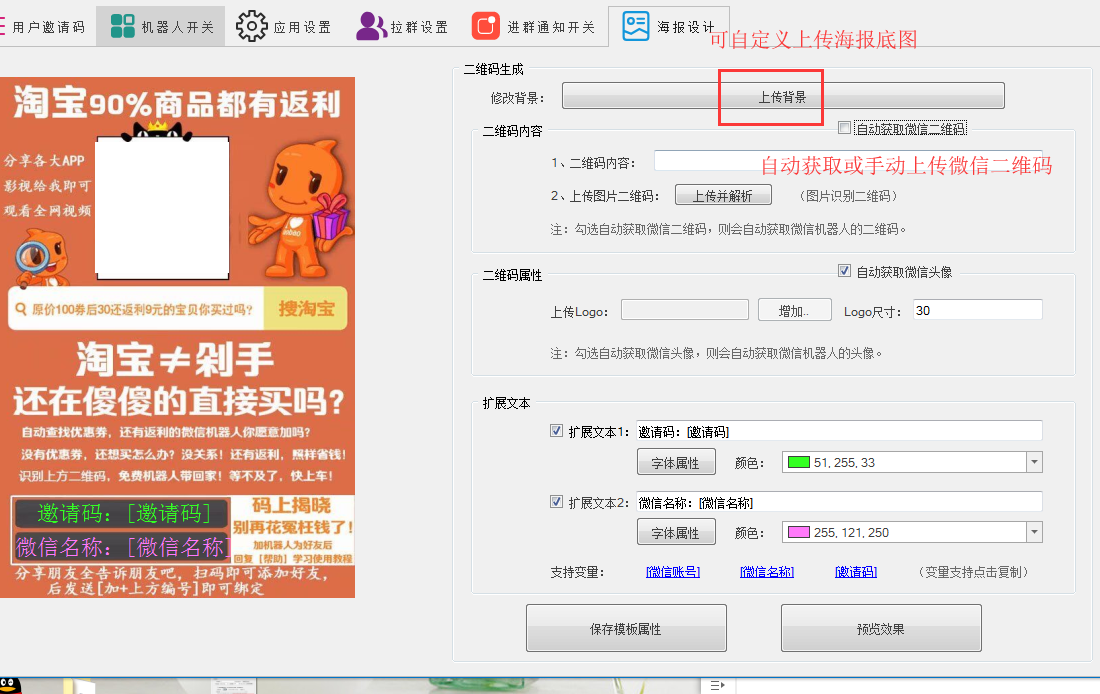Click the purple people 拉群设置 icon
This screenshot has width=1100, height=694.
pyautogui.click(x=371, y=27)
